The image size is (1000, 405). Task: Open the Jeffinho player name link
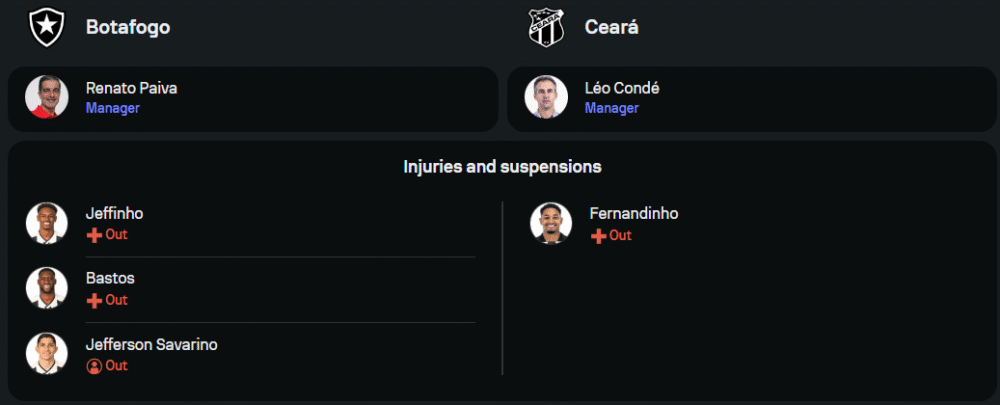(x=115, y=214)
